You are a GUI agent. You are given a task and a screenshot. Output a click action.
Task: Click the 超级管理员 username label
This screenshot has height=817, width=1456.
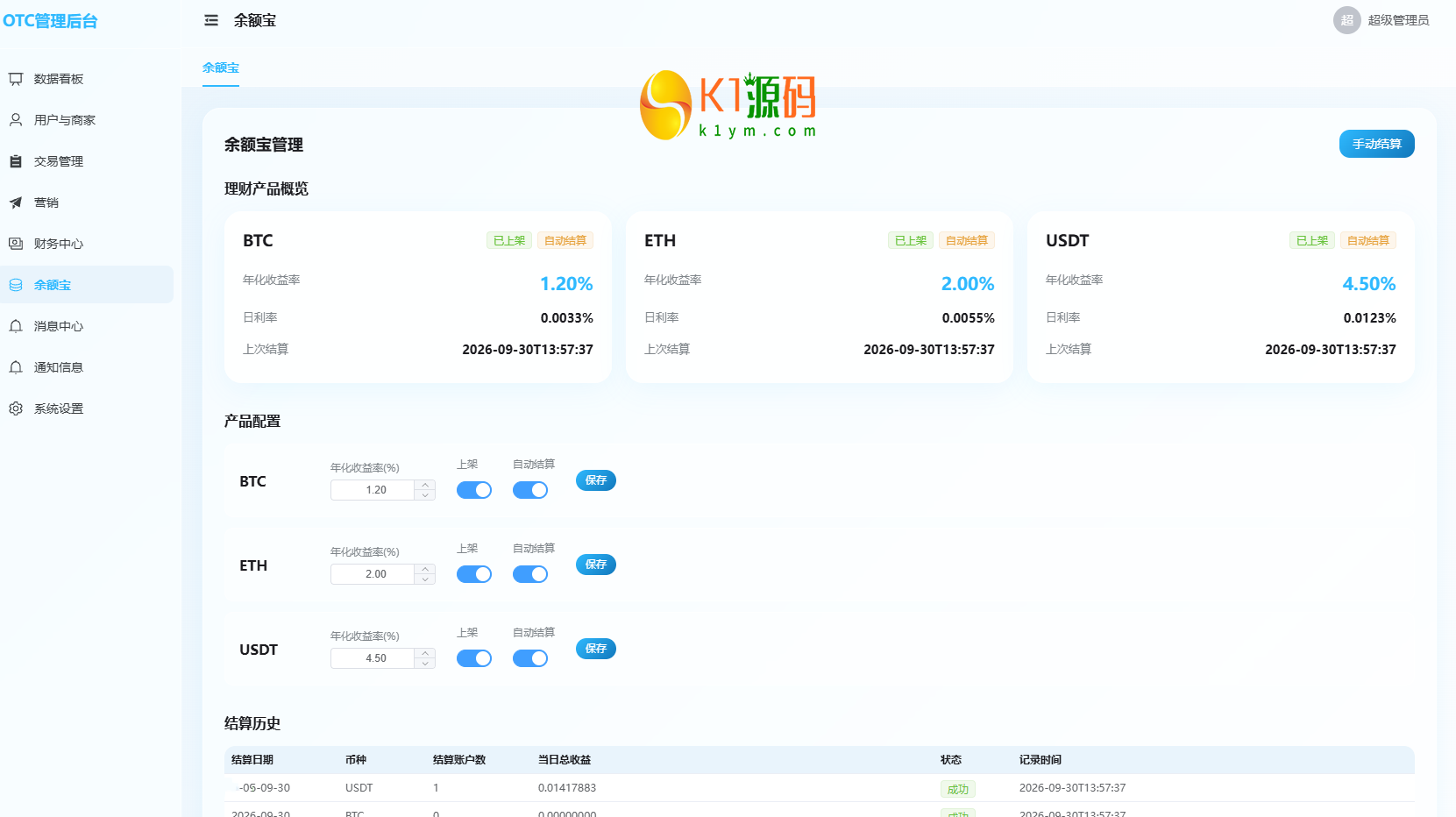1398,20
